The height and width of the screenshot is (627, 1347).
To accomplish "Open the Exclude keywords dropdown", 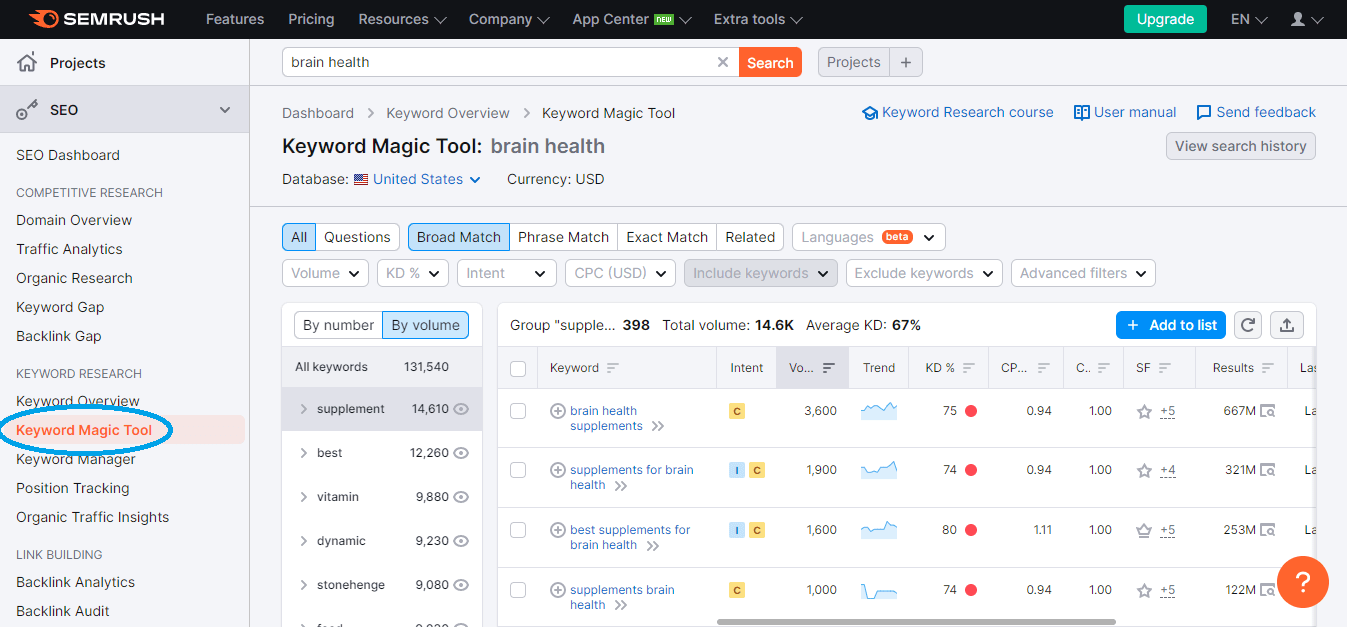I will coord(924,273).
